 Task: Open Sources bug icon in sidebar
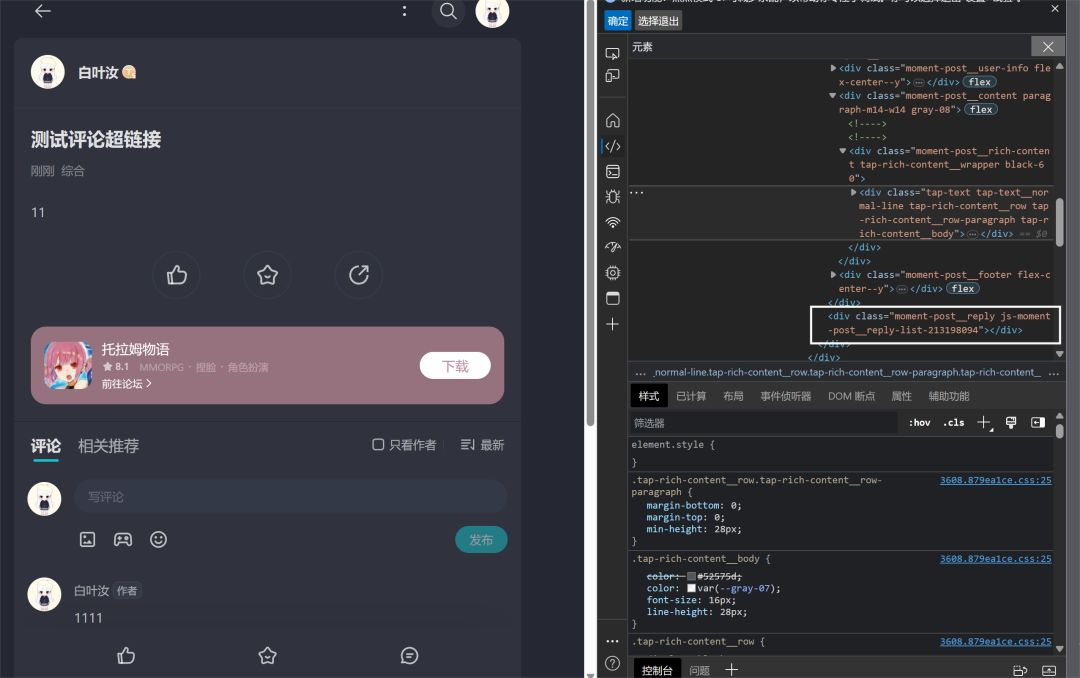tap(612, 197)
